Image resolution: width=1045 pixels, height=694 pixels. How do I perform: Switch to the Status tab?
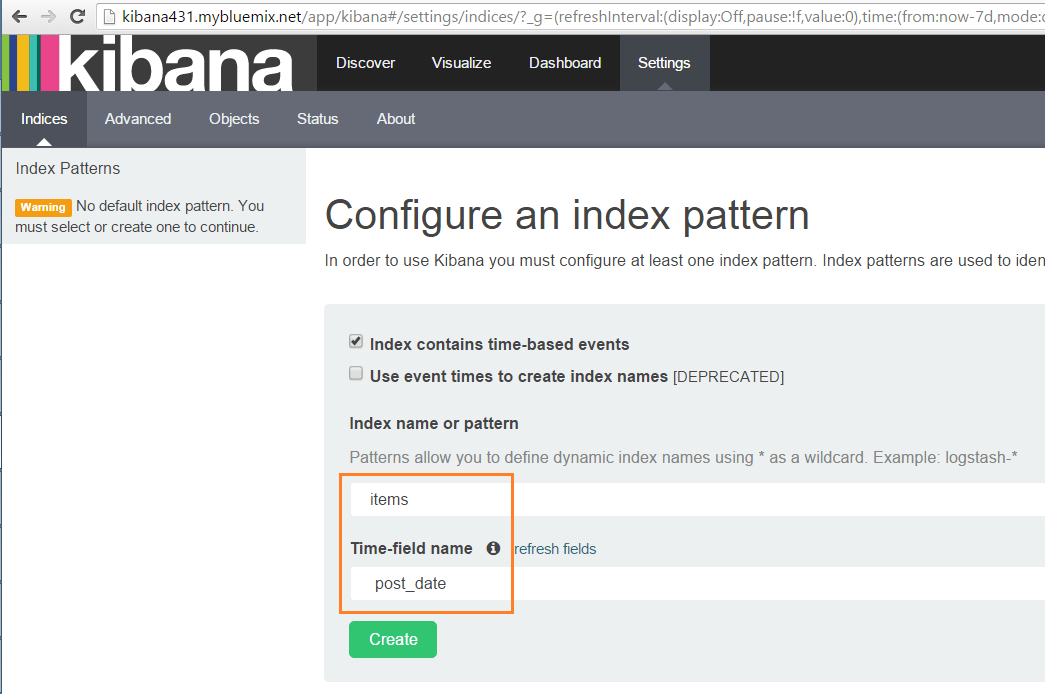(317, 119)
